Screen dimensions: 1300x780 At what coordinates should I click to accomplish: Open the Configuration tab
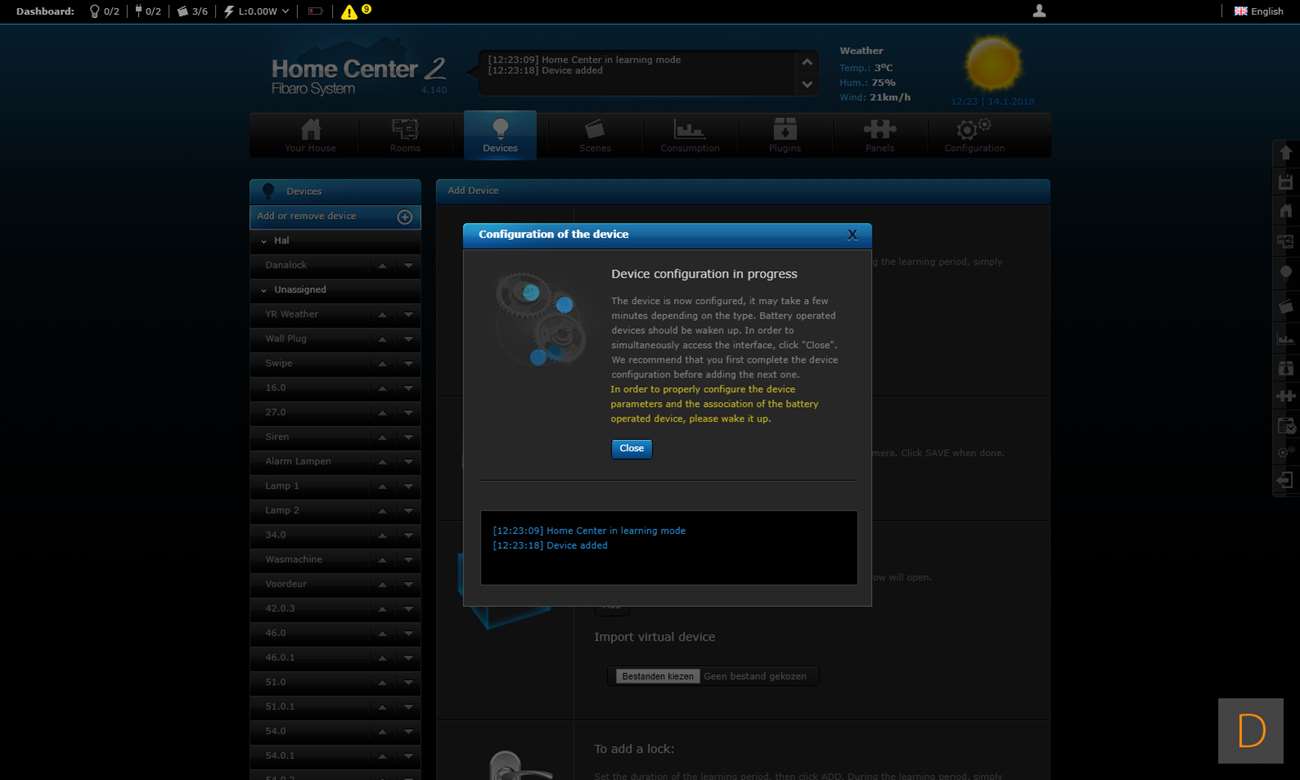(975, 135)
